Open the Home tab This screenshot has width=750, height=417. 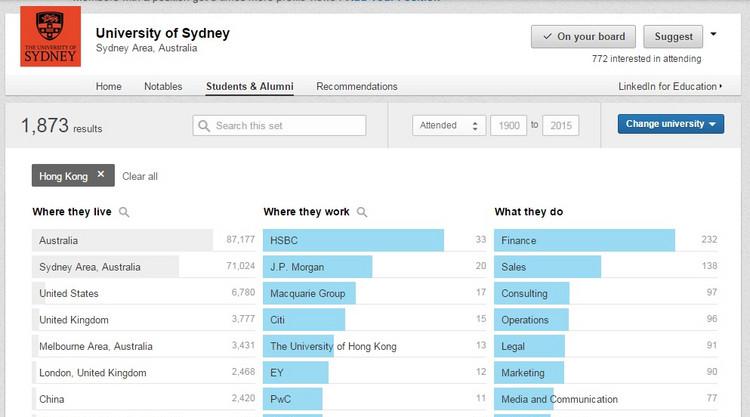(109, 87)
